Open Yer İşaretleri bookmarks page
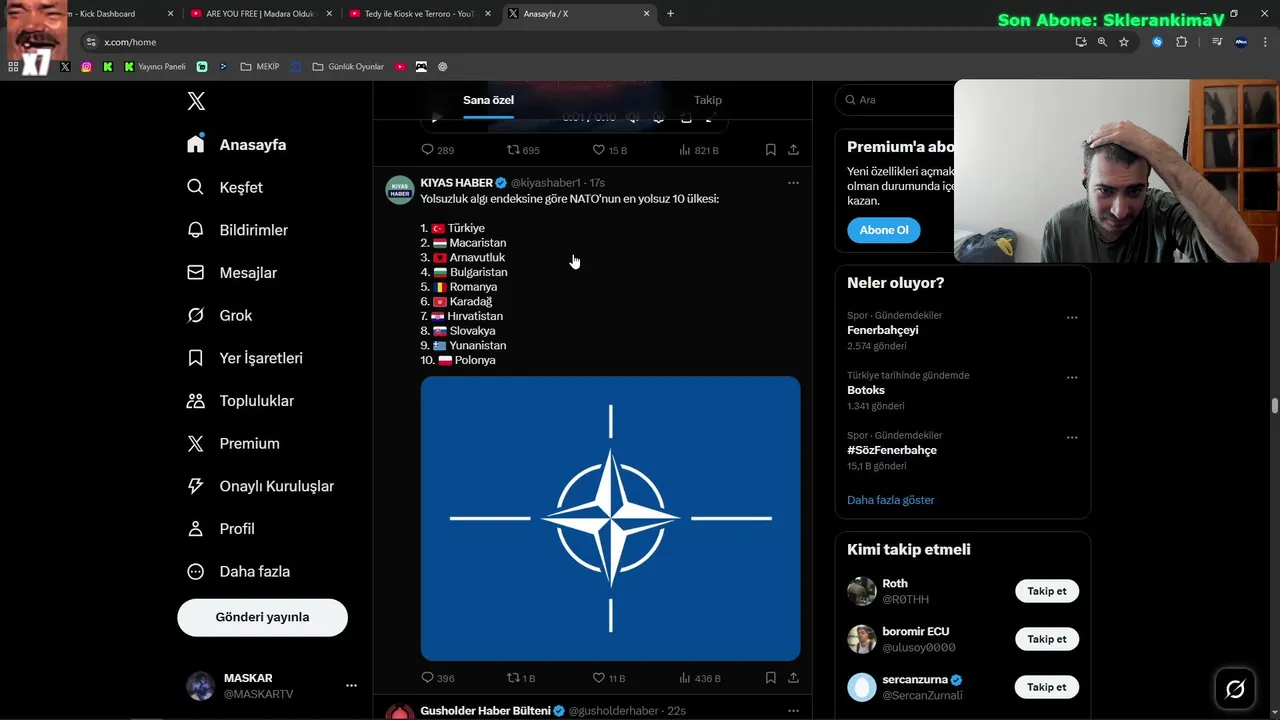This screenshot has height=720, width=1280. (x=245, y=358)
